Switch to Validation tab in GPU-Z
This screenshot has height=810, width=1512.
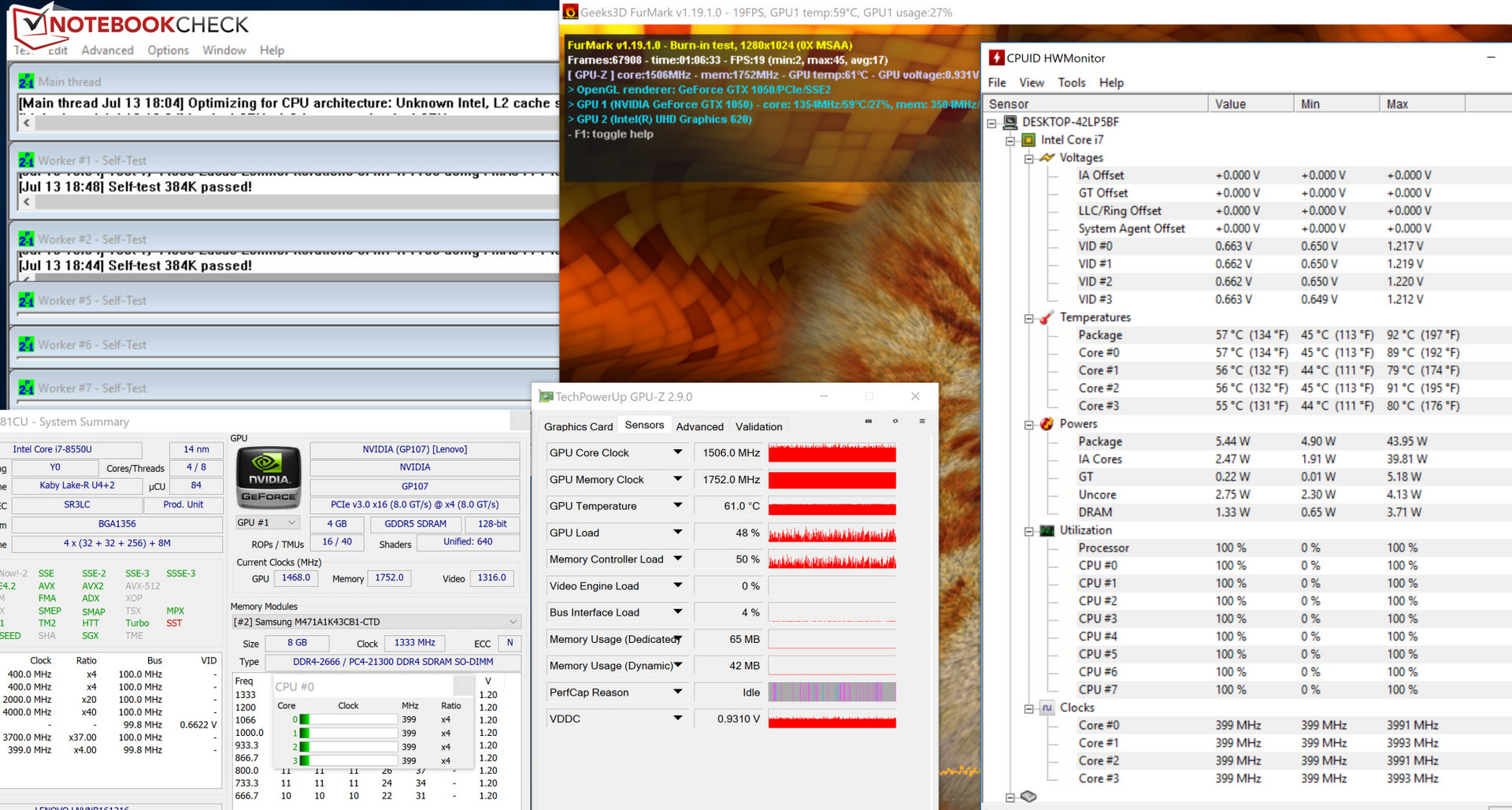pyautogui.click(x=758, y=426)
